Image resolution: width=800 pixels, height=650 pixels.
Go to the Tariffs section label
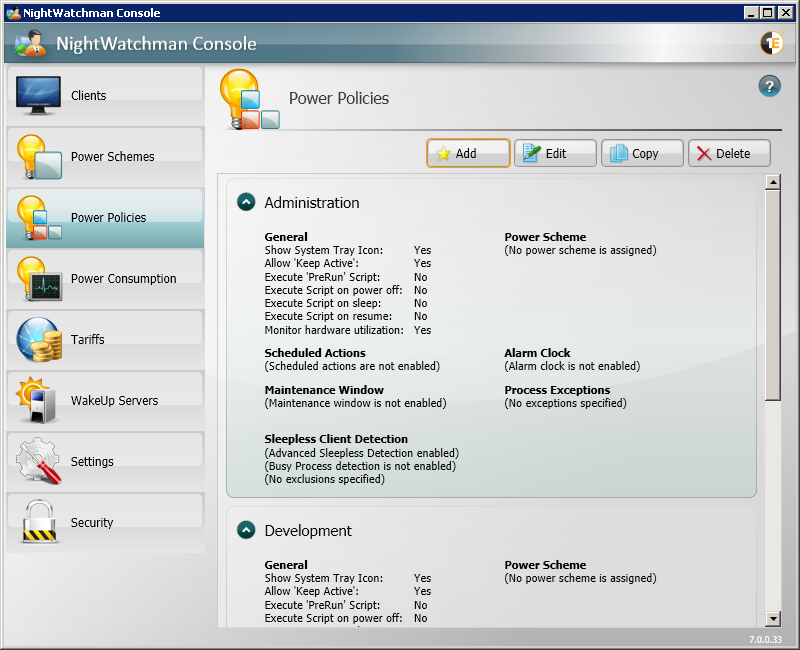[88, 340]
